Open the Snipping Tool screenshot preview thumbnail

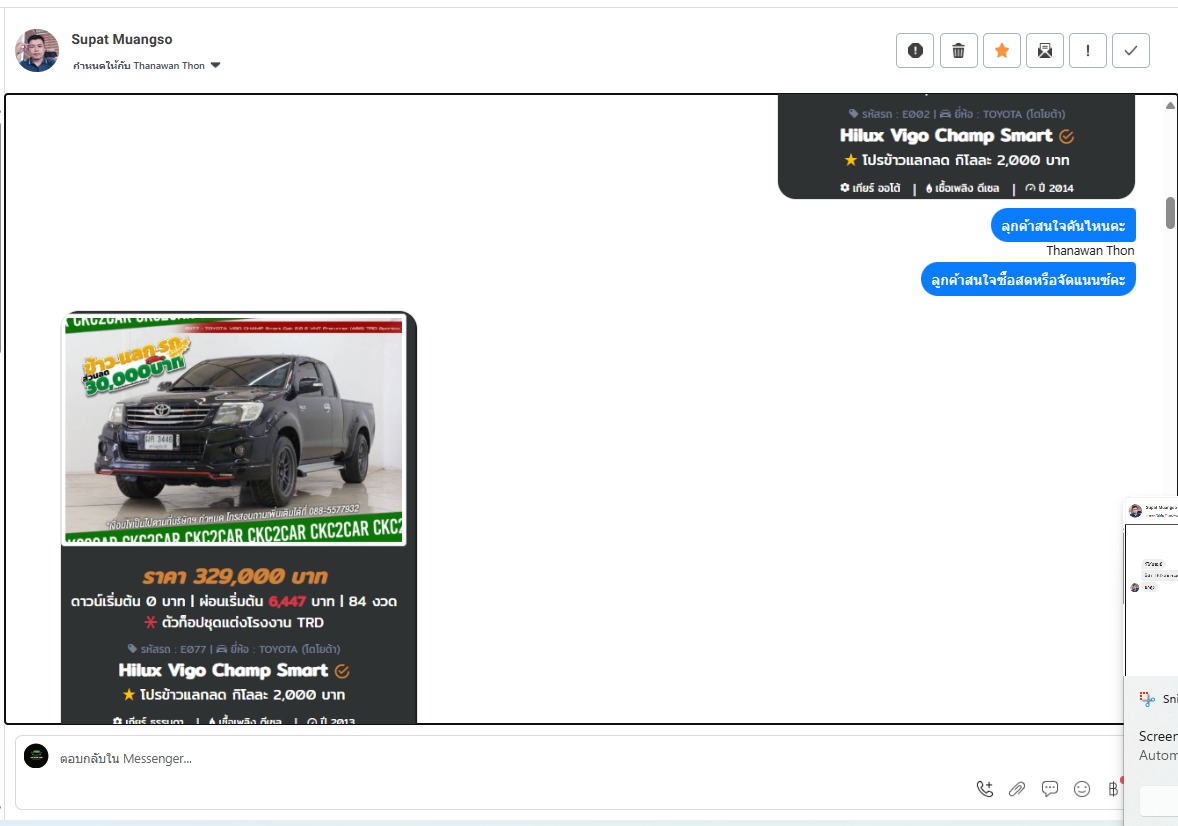1151,586
